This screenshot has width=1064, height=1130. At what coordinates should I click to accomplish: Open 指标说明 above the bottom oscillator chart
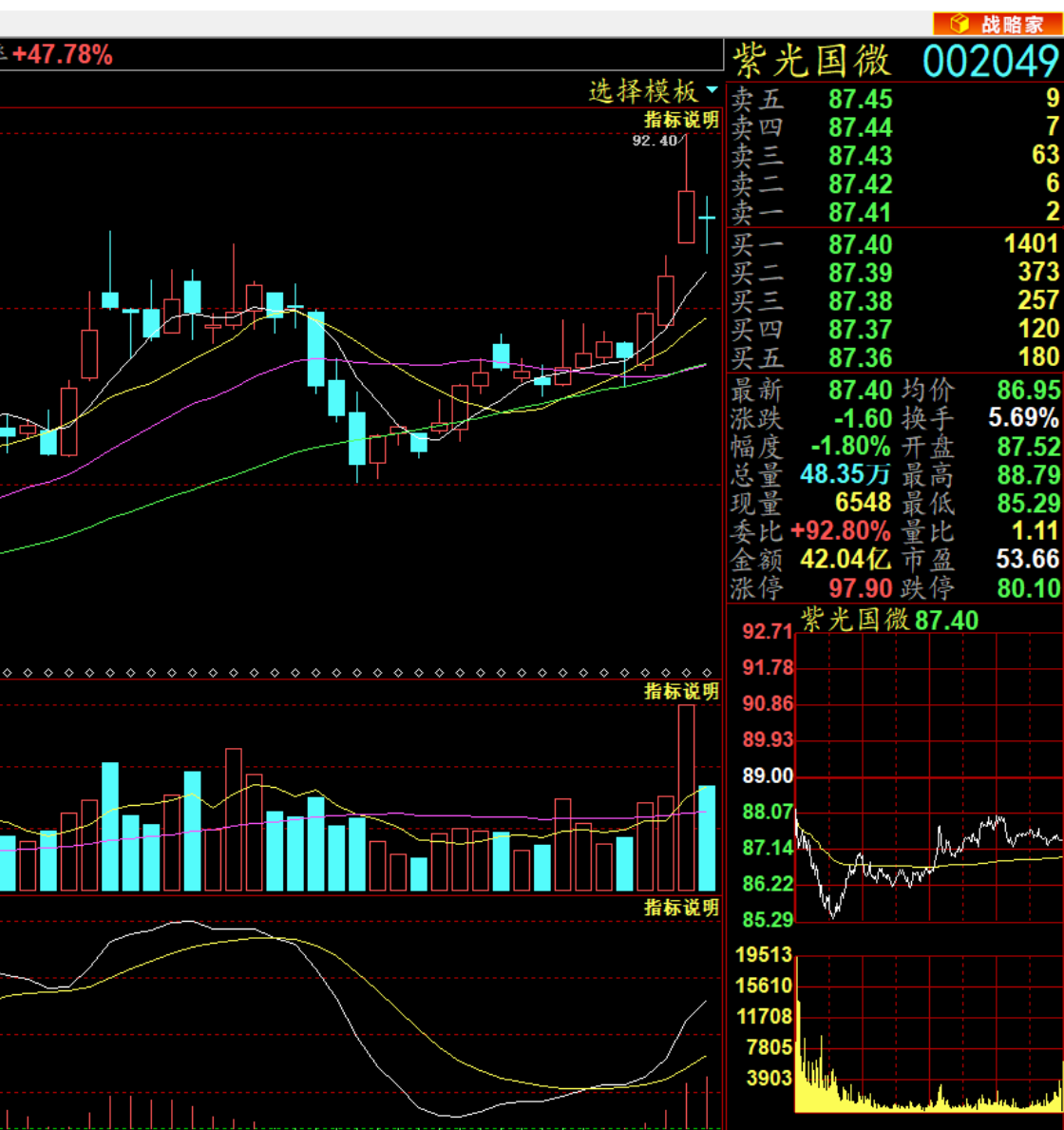coord(681,908)
